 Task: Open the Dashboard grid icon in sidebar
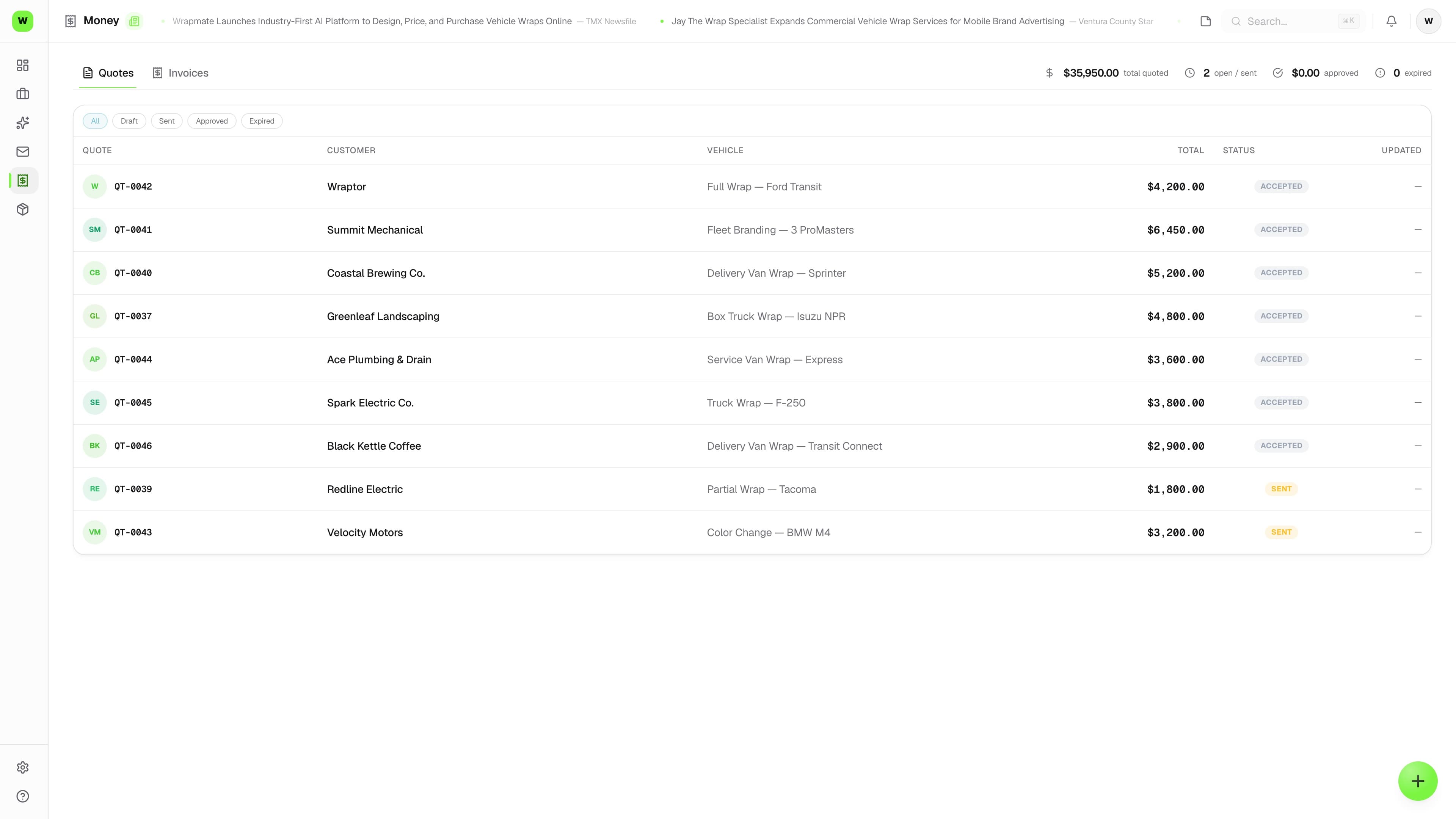click(23, 65)
